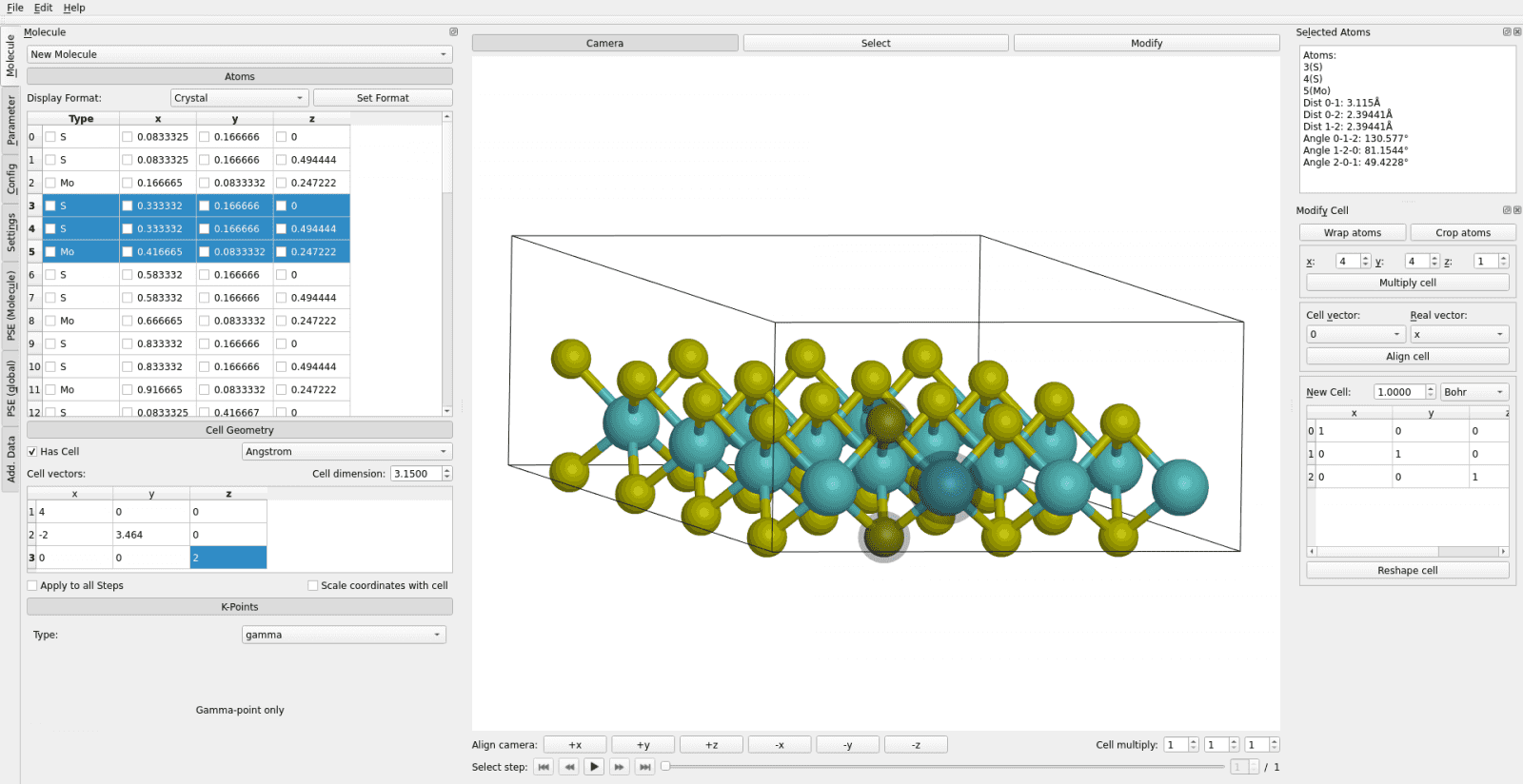Image resolution: width=1523 pixels, height=784 pixels.
Task: Click the Select step slider handle
Action: tap(666, 767)
